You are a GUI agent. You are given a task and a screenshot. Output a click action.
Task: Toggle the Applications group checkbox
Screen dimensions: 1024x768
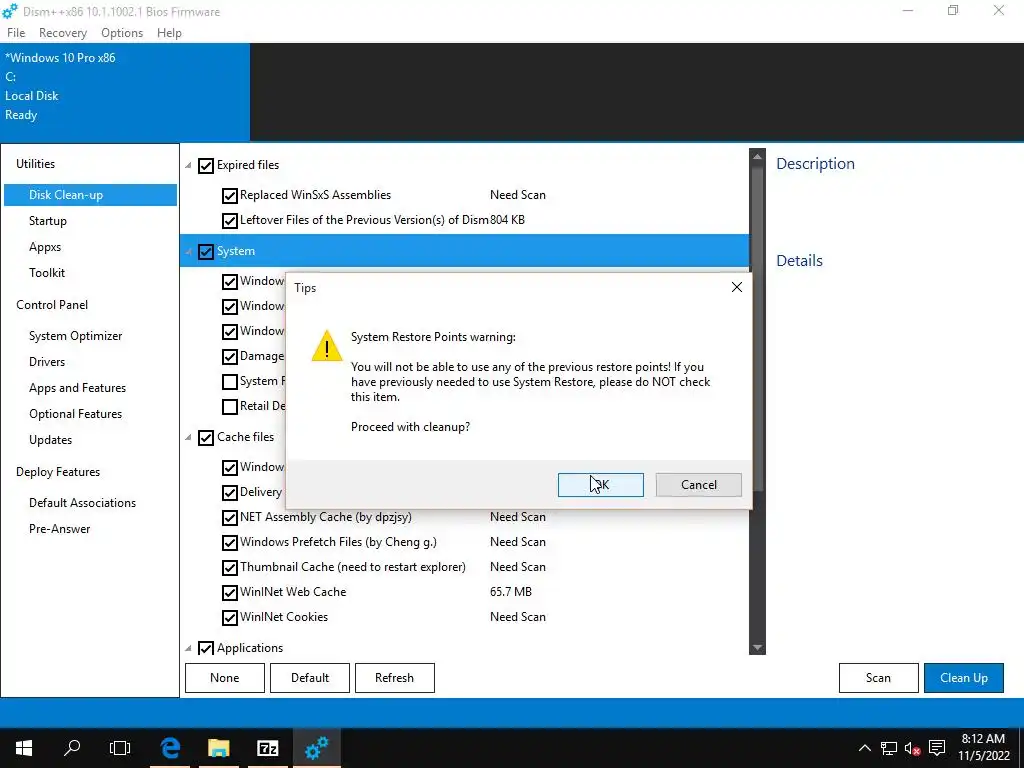pyautogui.click(x=206, y=648)
